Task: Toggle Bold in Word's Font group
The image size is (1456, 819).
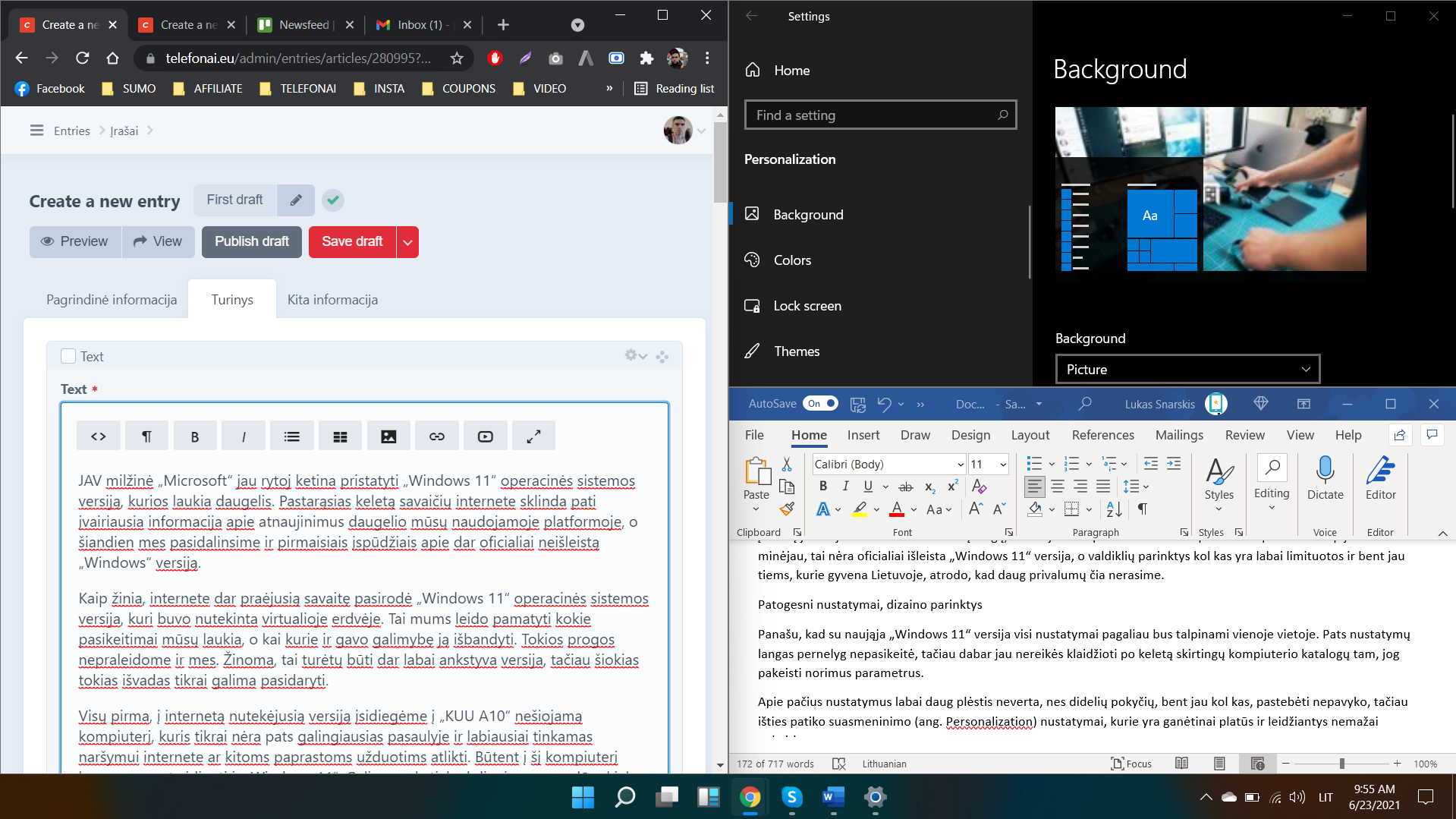Action: click(x=823, y=487)
